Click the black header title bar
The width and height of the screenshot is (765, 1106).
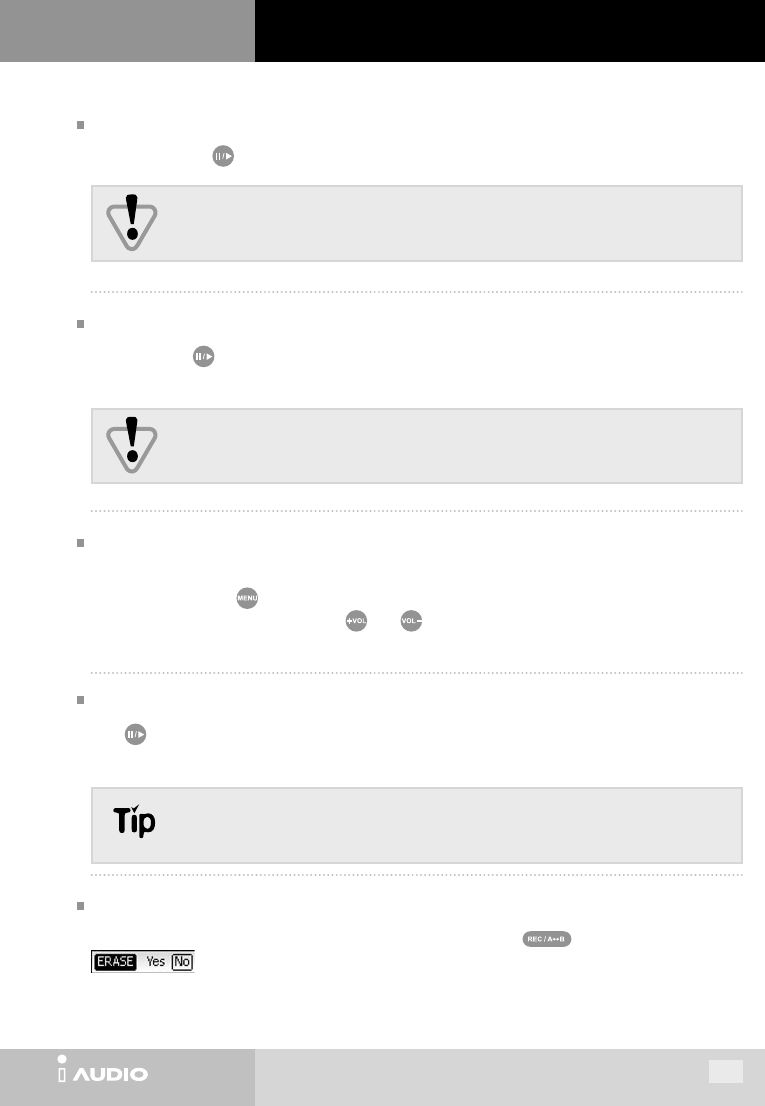click(x=508, y=31)
